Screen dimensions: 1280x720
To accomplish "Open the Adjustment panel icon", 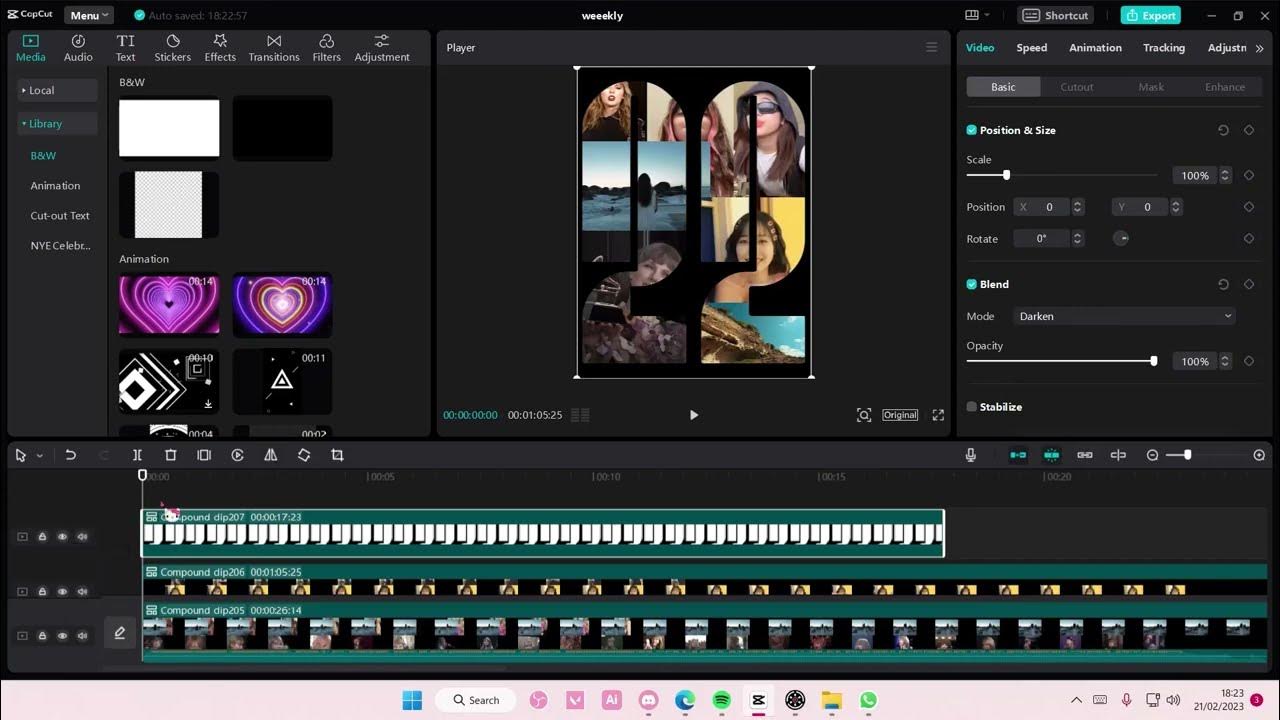I will 382,48.
